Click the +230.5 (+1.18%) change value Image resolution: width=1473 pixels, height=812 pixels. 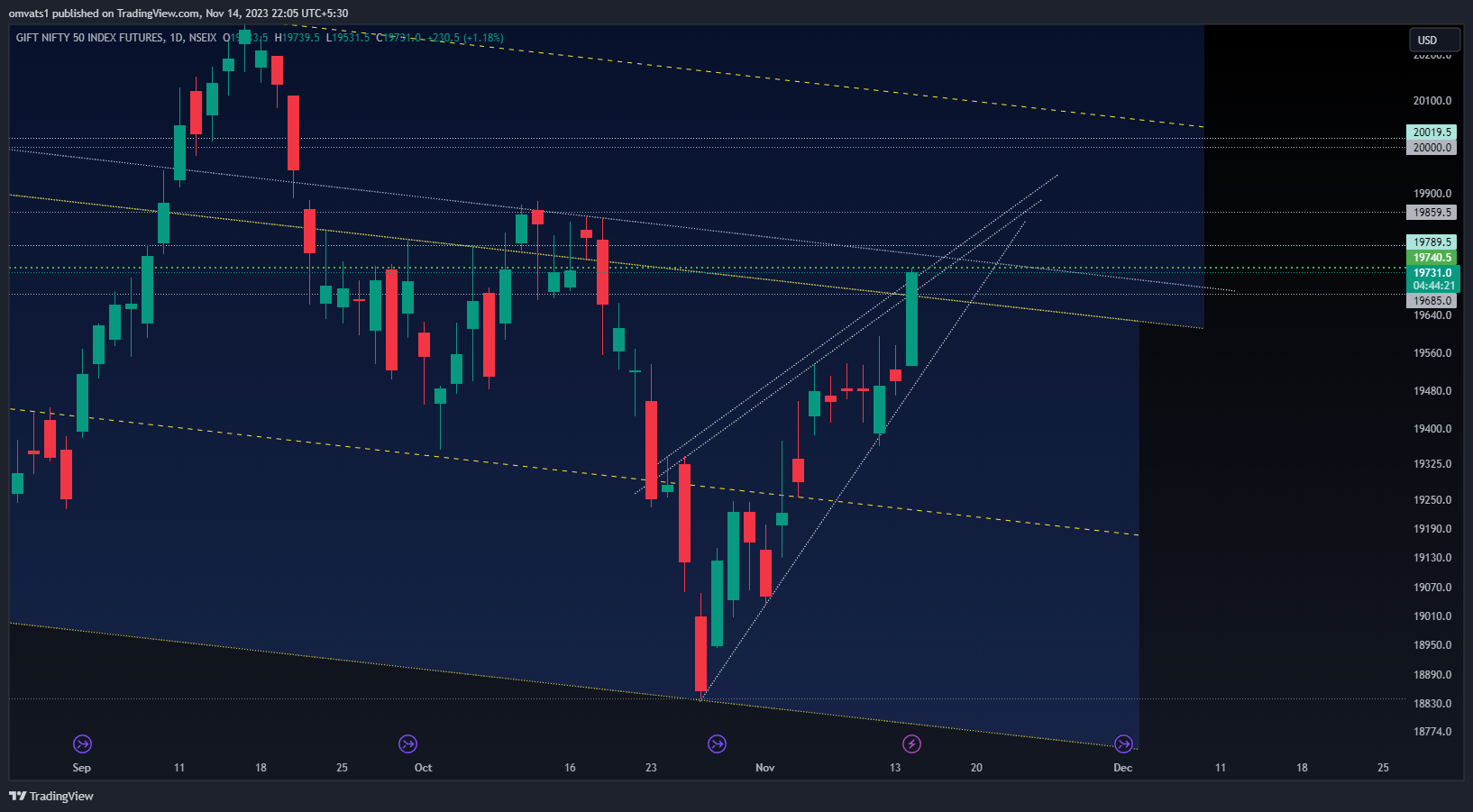click(x=465, y=38)
